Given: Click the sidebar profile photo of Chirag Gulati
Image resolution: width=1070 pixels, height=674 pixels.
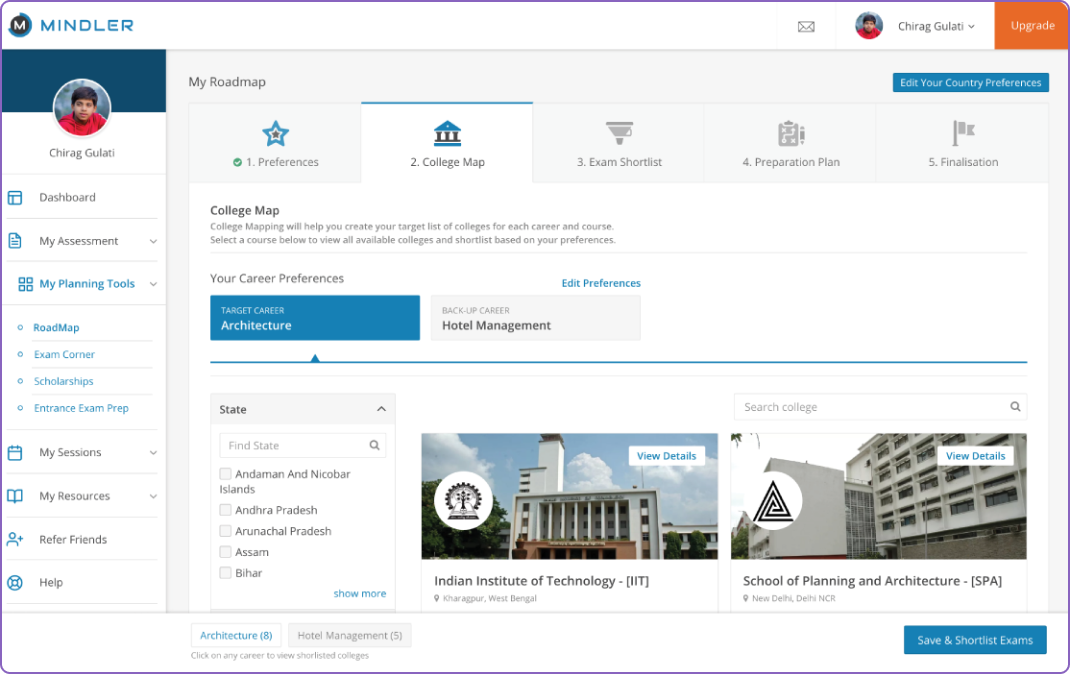Looking at the screenshot, I should pos(82,108).
